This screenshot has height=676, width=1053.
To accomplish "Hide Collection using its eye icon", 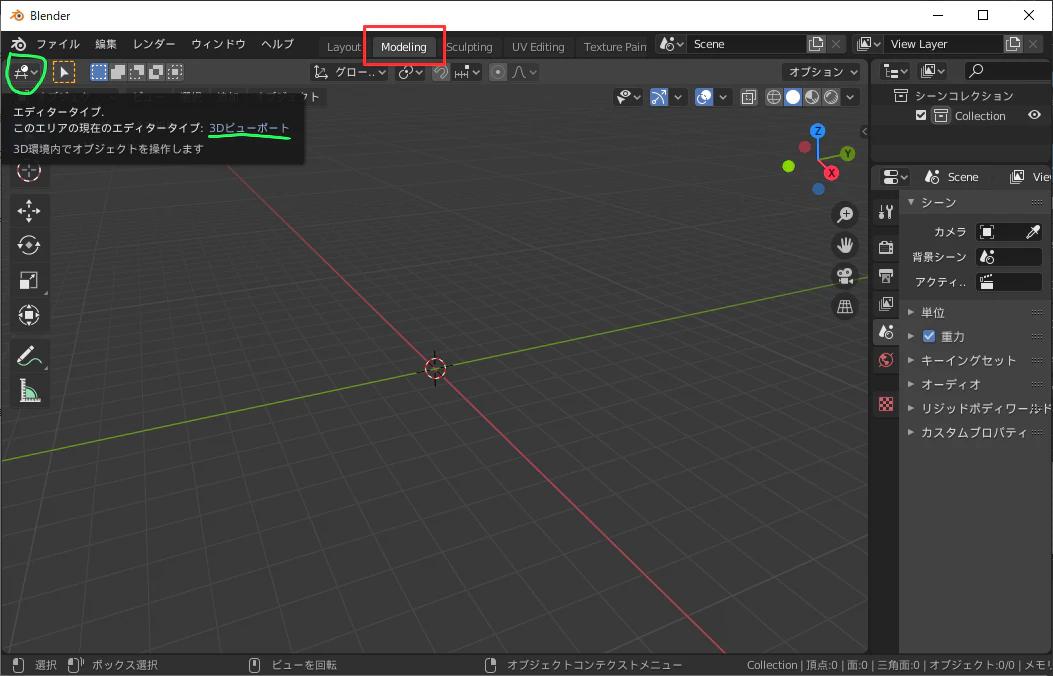I will coord(1034,115).
